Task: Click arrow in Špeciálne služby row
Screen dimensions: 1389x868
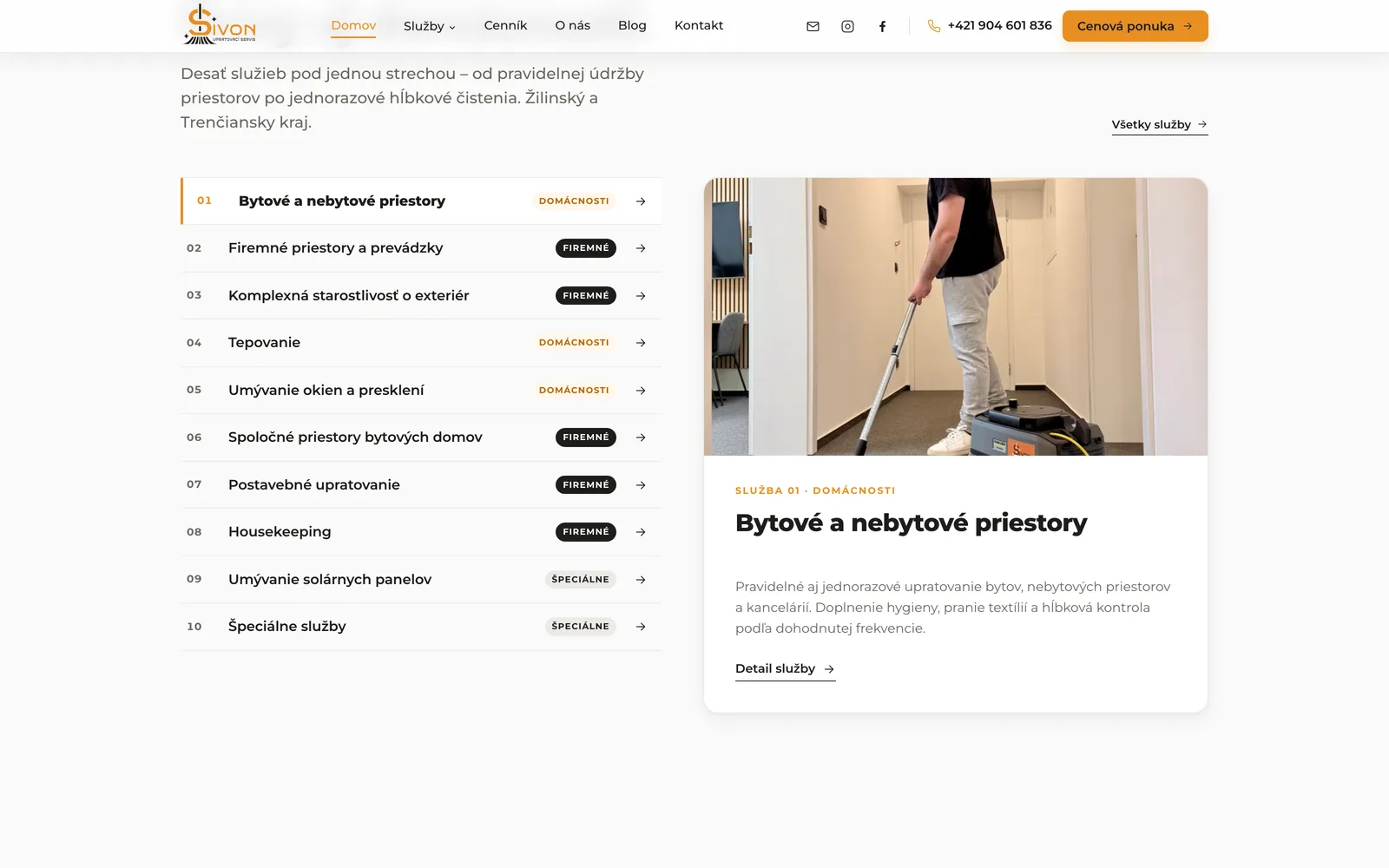Action: click(x=641, y=627)
